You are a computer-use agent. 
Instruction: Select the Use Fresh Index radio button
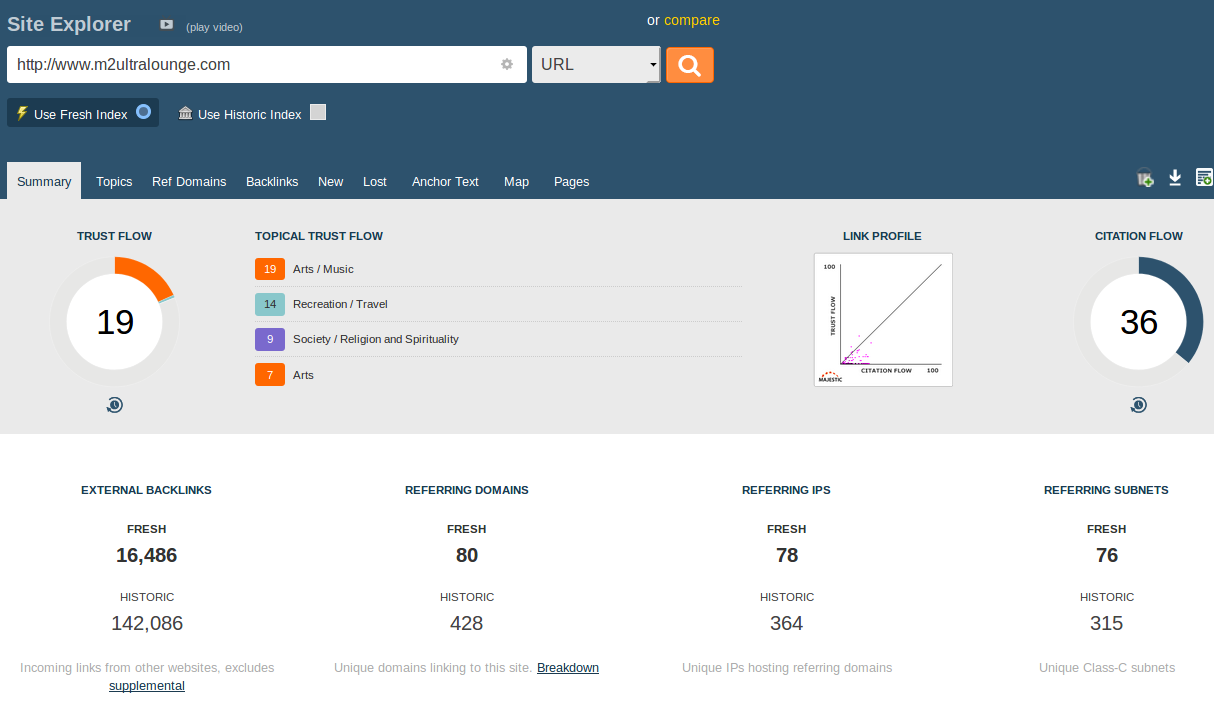tap(144, 112)
